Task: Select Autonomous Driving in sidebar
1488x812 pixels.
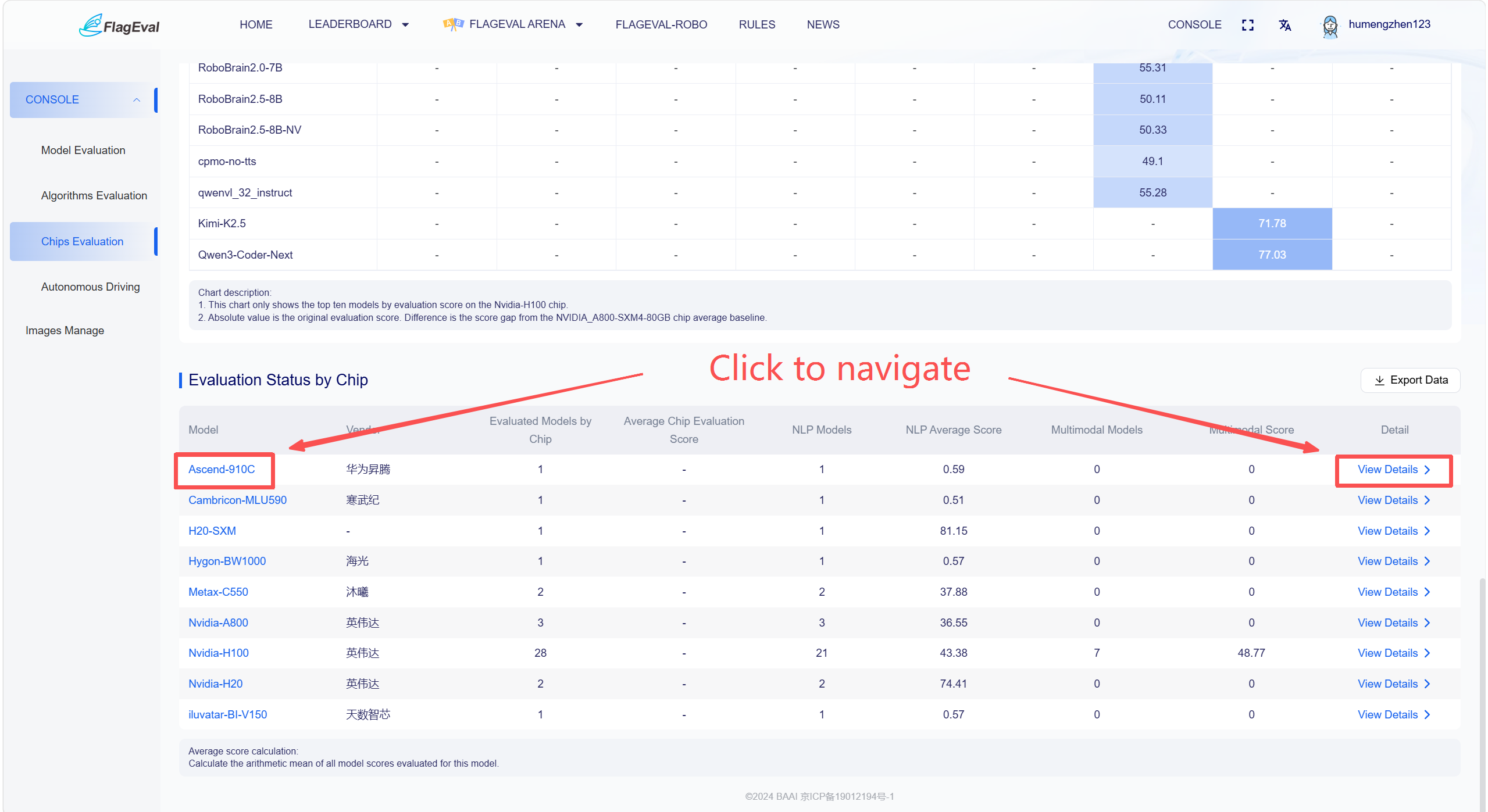Action: (90, 287)
